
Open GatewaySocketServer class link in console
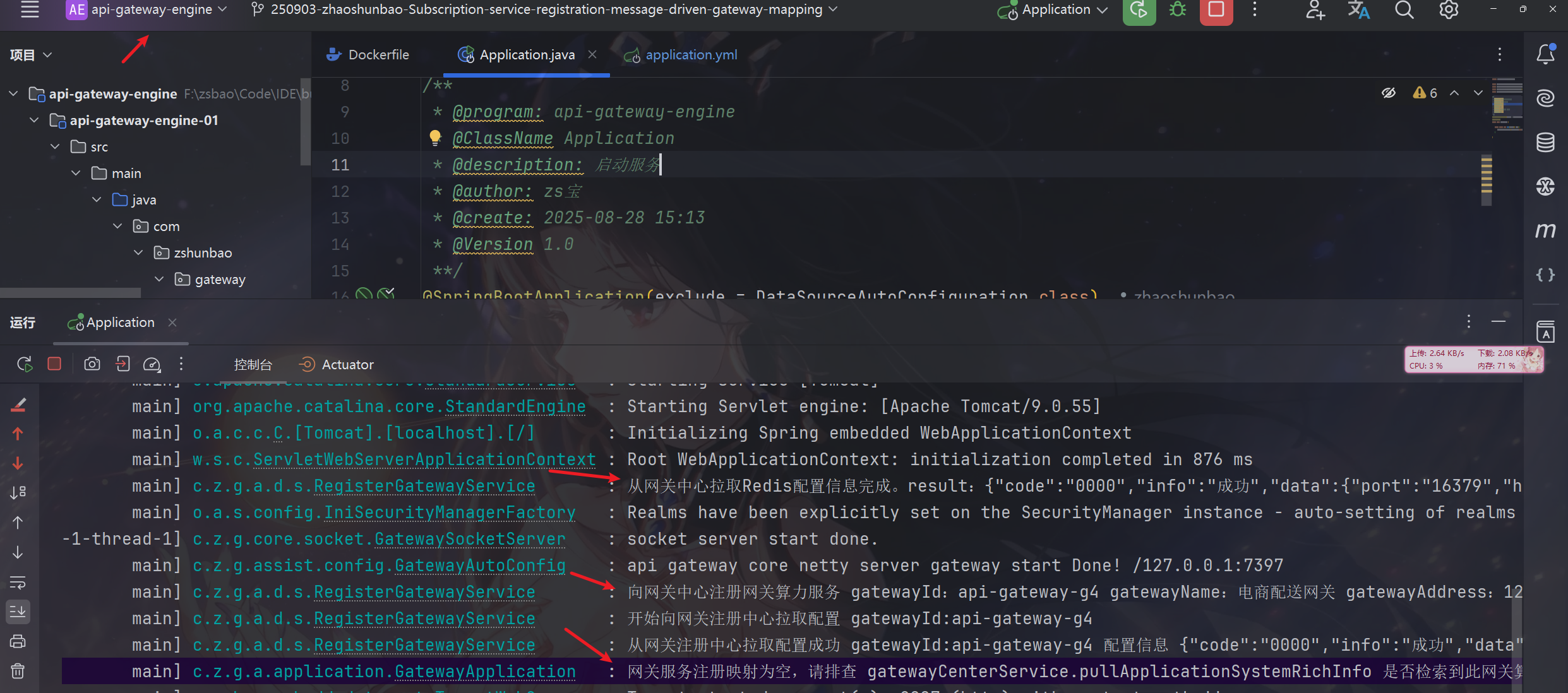[470, 539]
